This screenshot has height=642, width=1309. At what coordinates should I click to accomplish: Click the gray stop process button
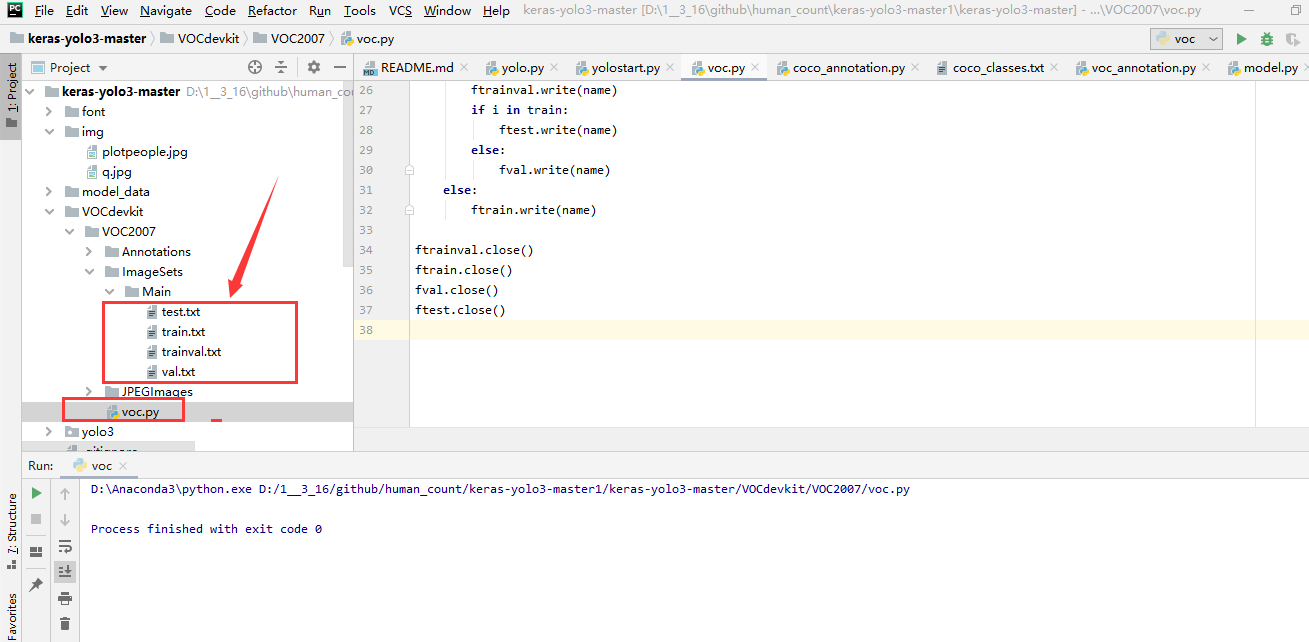(36, 519)
